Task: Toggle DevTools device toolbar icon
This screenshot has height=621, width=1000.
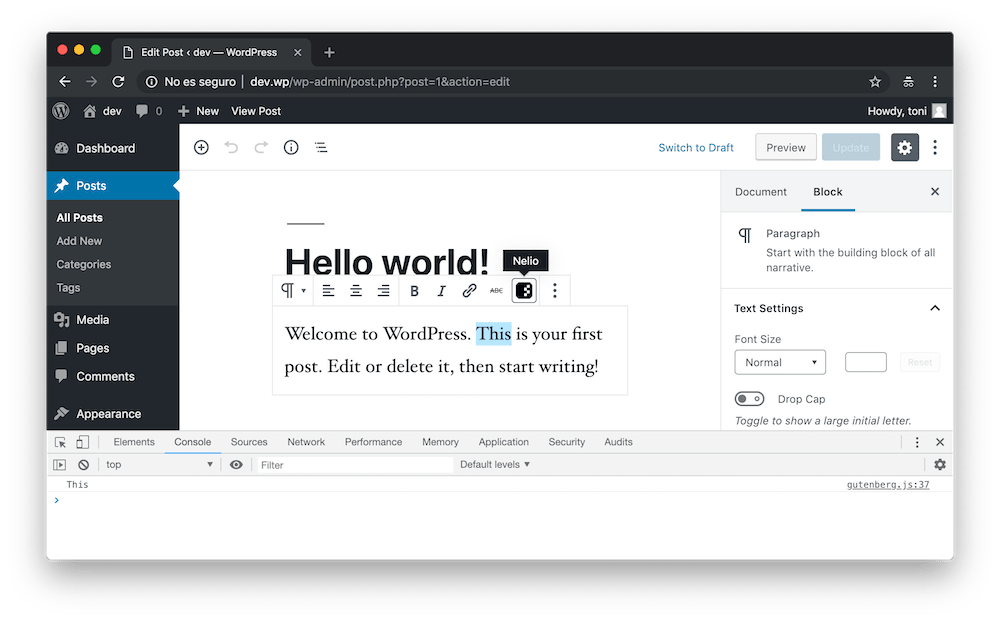Action: click(x=83, y=442)
